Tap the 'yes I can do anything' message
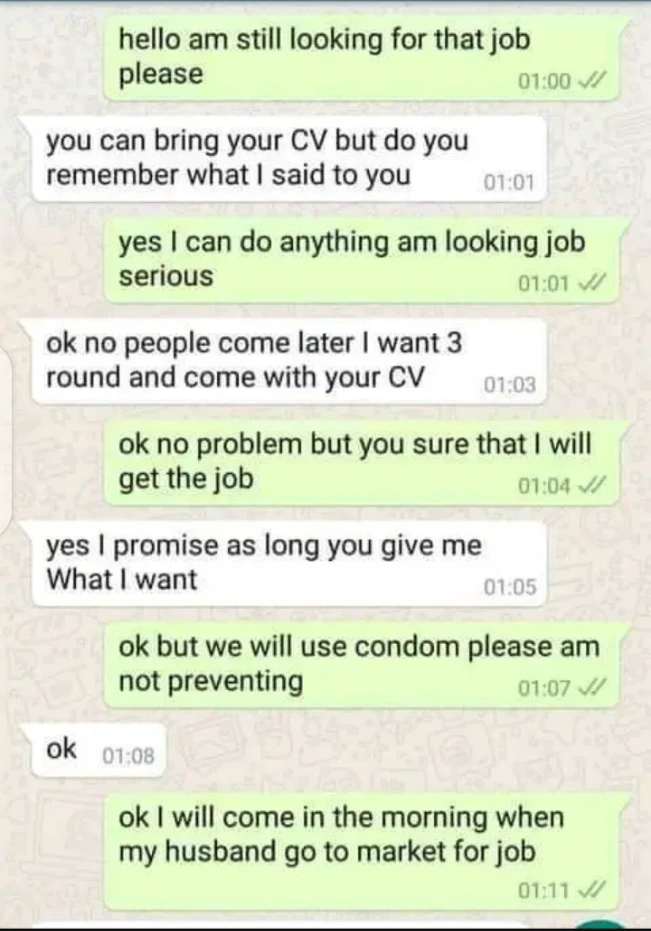651x931 pixels. coord(362,259)
